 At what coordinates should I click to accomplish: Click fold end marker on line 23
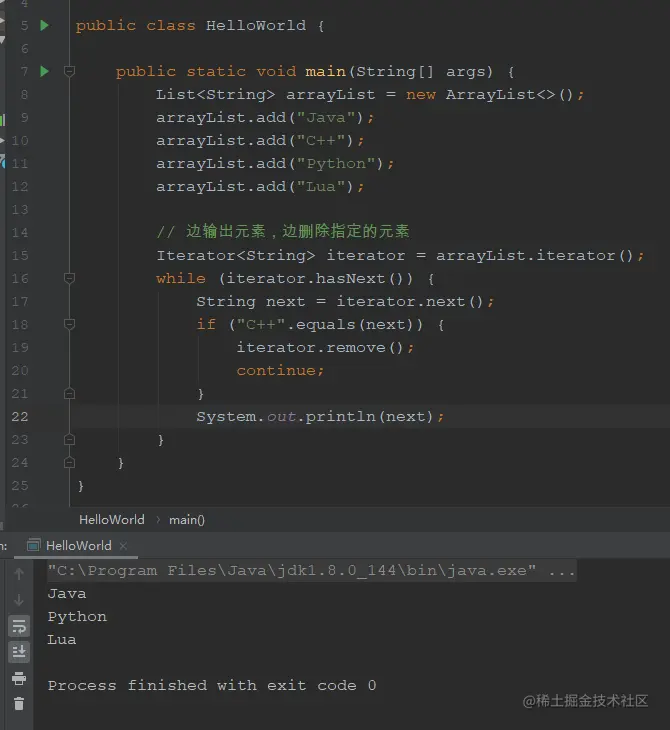tap(69, 439)
